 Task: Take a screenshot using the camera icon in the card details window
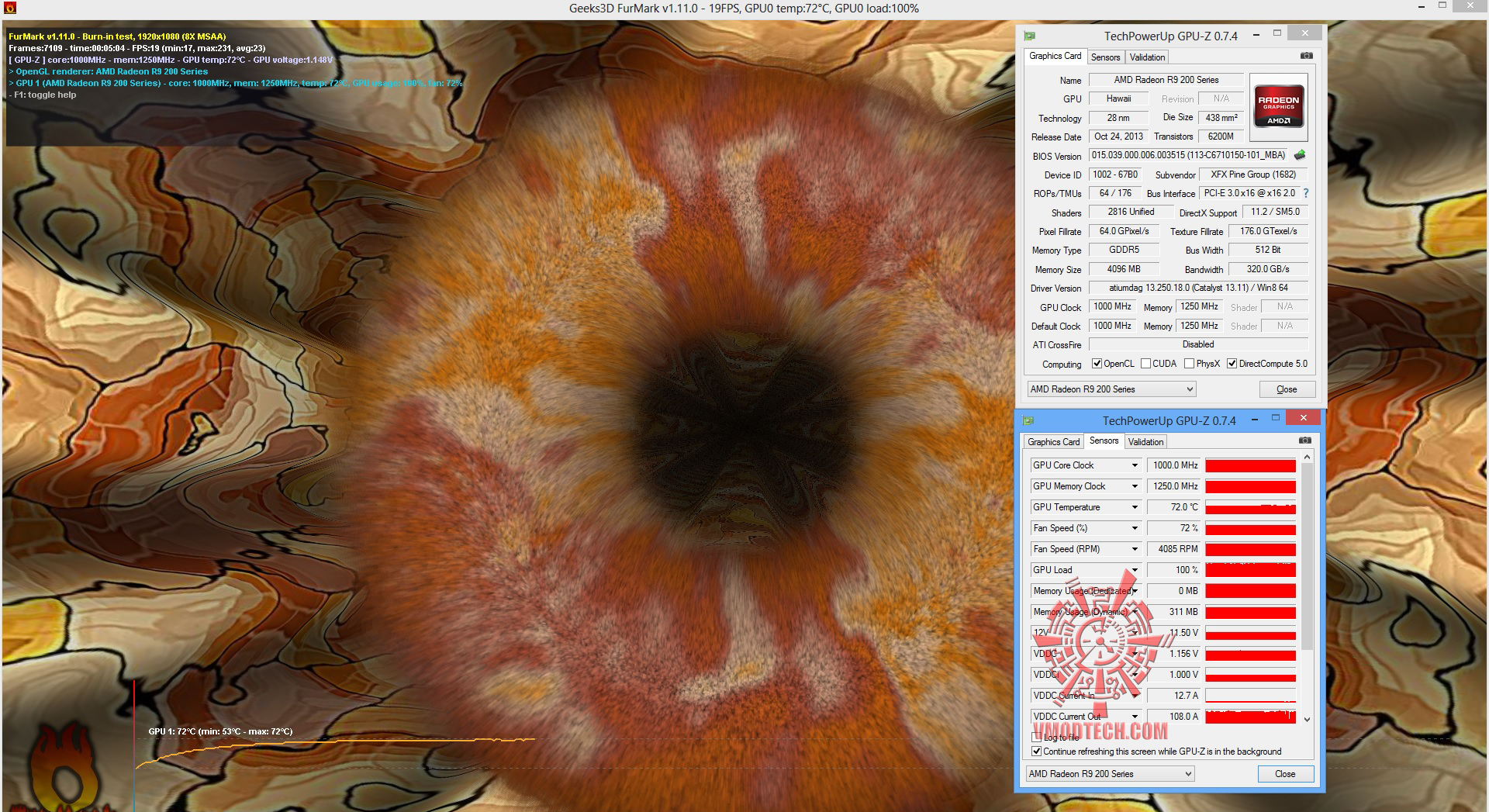click(x=1307, y=56)
